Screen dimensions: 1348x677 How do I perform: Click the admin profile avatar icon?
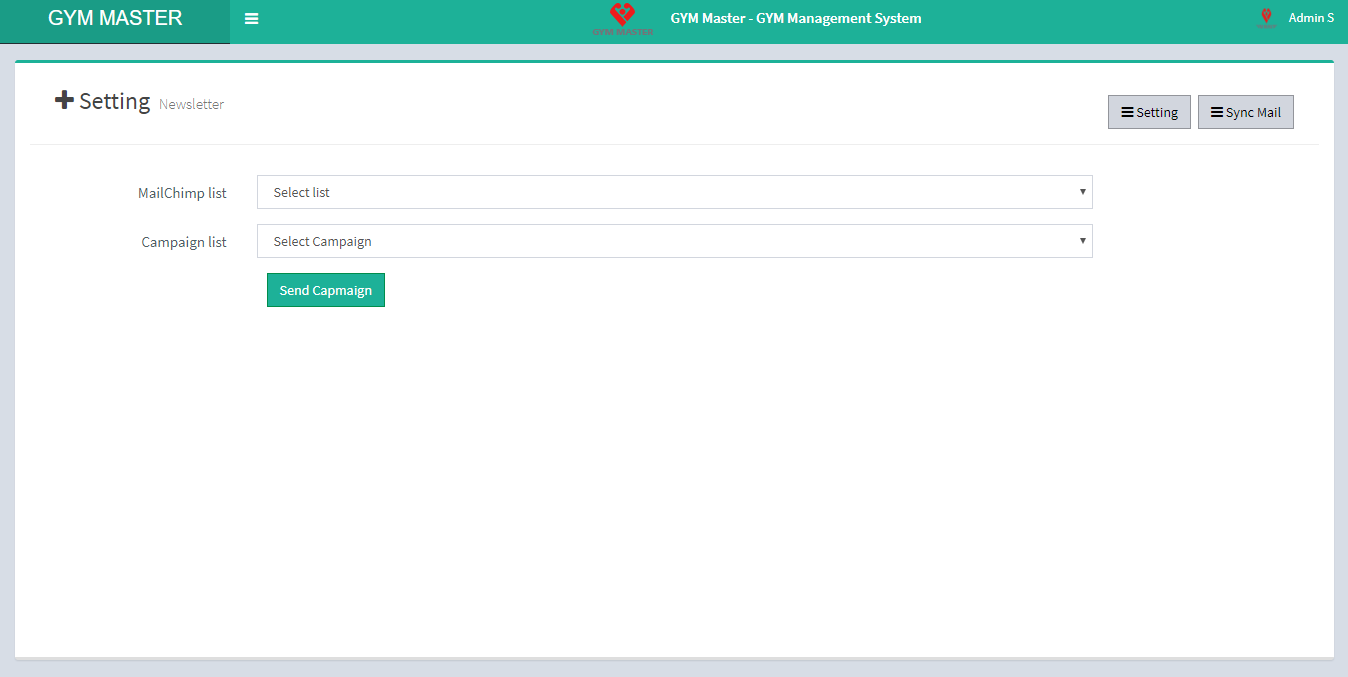(1266, 18)
